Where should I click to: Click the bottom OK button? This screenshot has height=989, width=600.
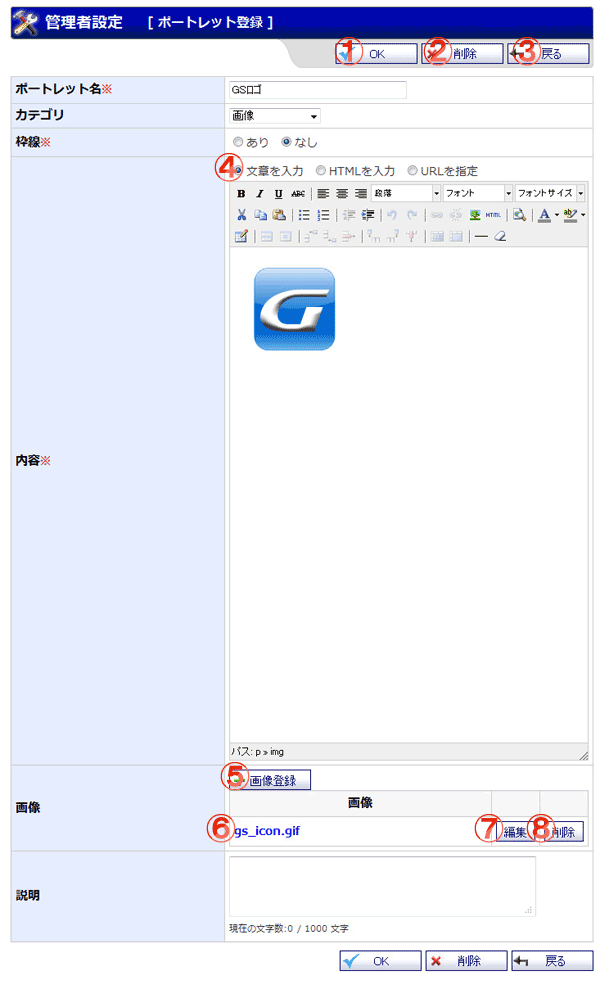coord(380,961)
